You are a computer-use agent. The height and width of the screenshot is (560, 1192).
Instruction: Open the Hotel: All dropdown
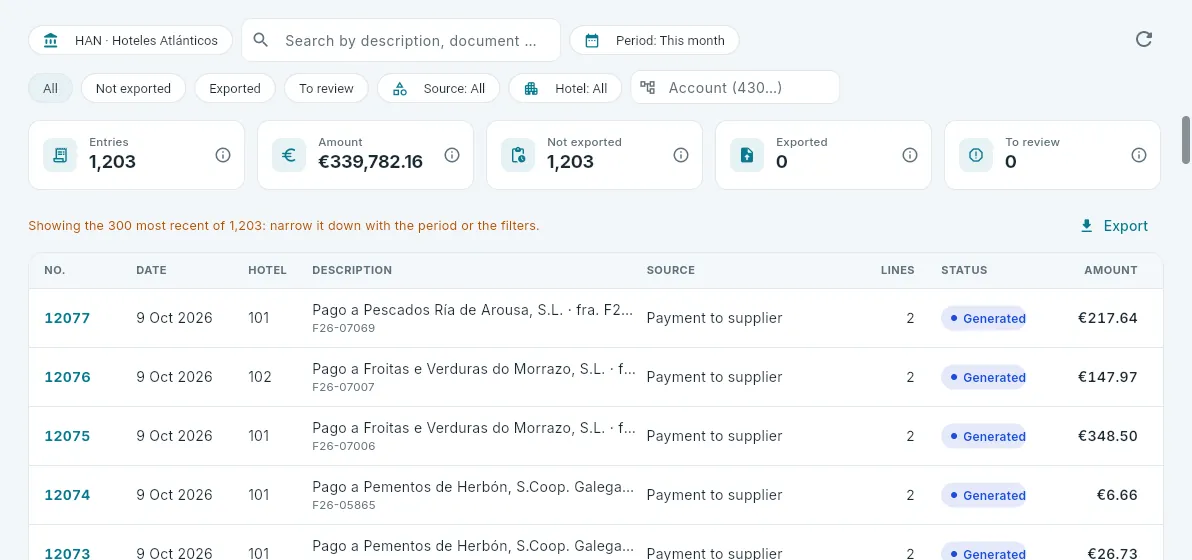click(x=565, y=88)
